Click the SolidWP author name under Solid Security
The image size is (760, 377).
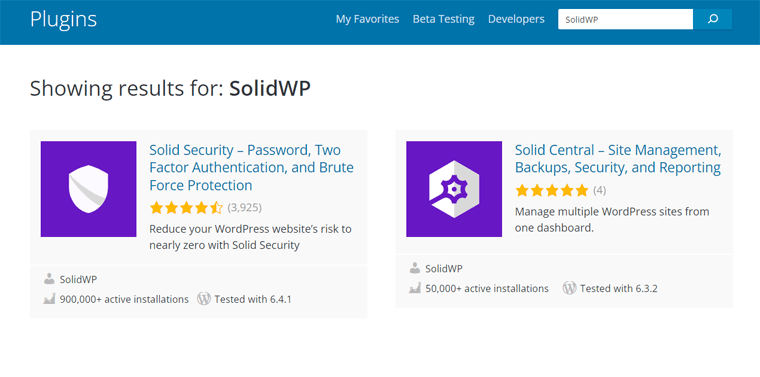coord(79,279)
